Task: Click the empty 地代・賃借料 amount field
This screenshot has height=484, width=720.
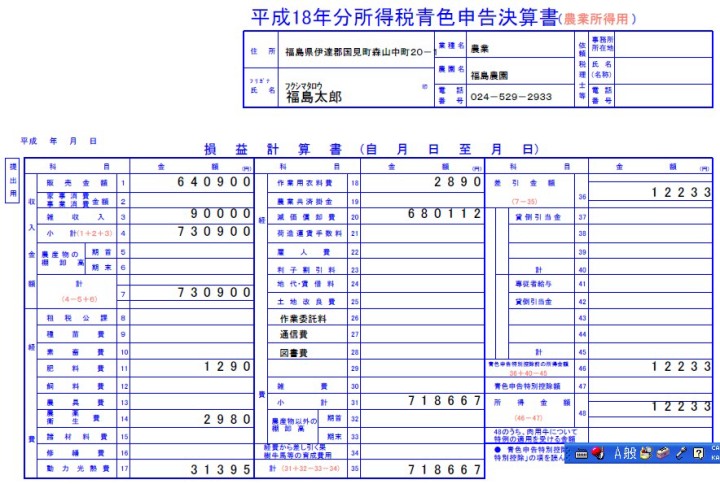Action: click(422, 284)
